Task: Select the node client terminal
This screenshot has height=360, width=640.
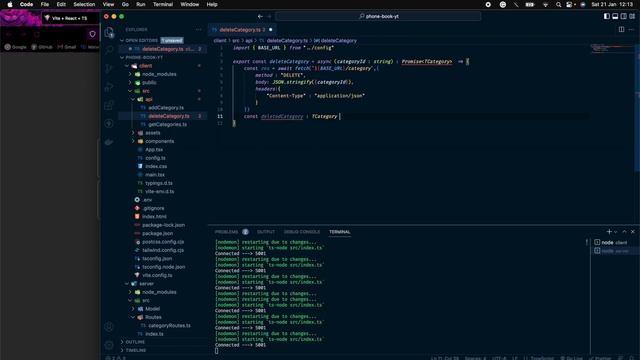Action: pos(614,242)
